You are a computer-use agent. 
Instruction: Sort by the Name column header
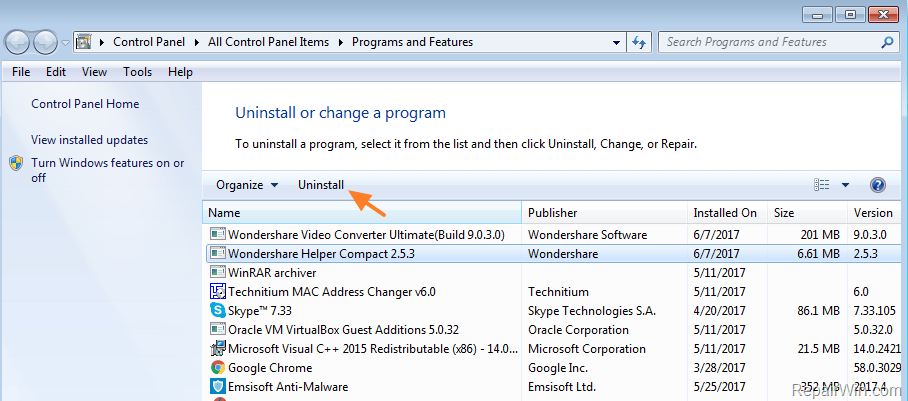(x=363, y=213)
